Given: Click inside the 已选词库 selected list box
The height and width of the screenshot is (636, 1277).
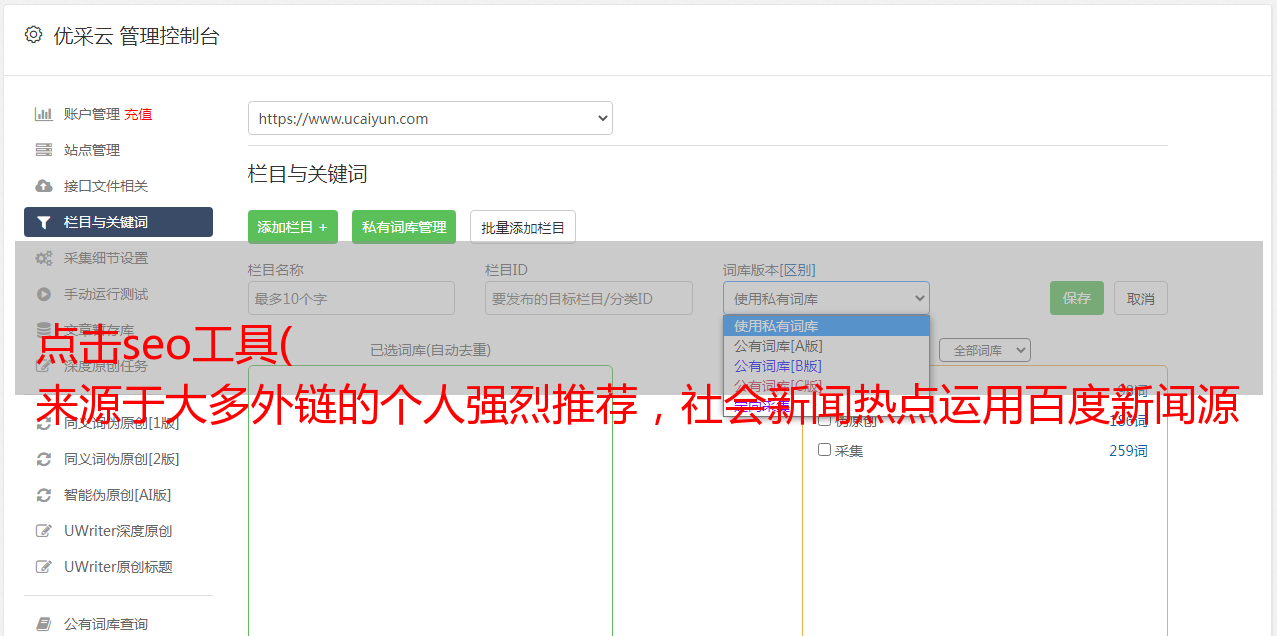Looking at the screenshot, I should point(430,500).
